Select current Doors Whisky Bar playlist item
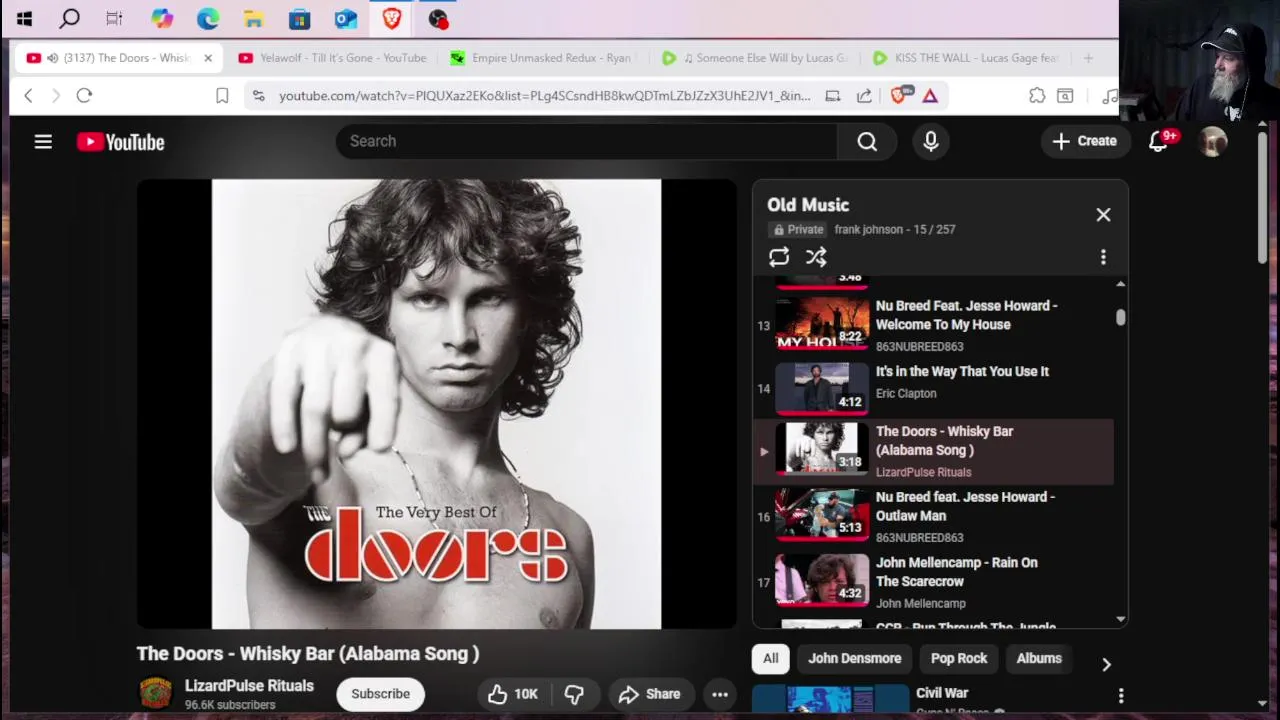This screenshot has height=720, width=1280. (x=933, y=451)
